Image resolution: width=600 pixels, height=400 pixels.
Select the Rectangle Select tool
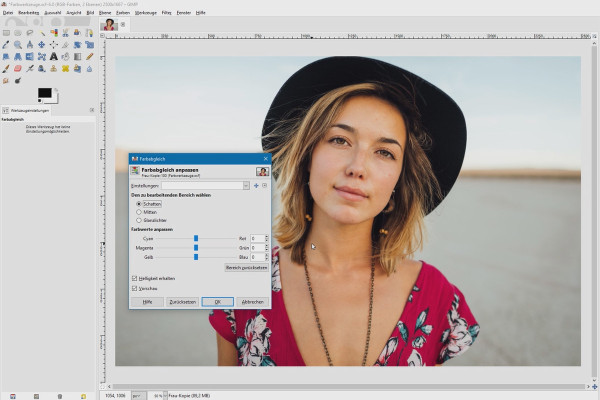[x=6, y=33]
